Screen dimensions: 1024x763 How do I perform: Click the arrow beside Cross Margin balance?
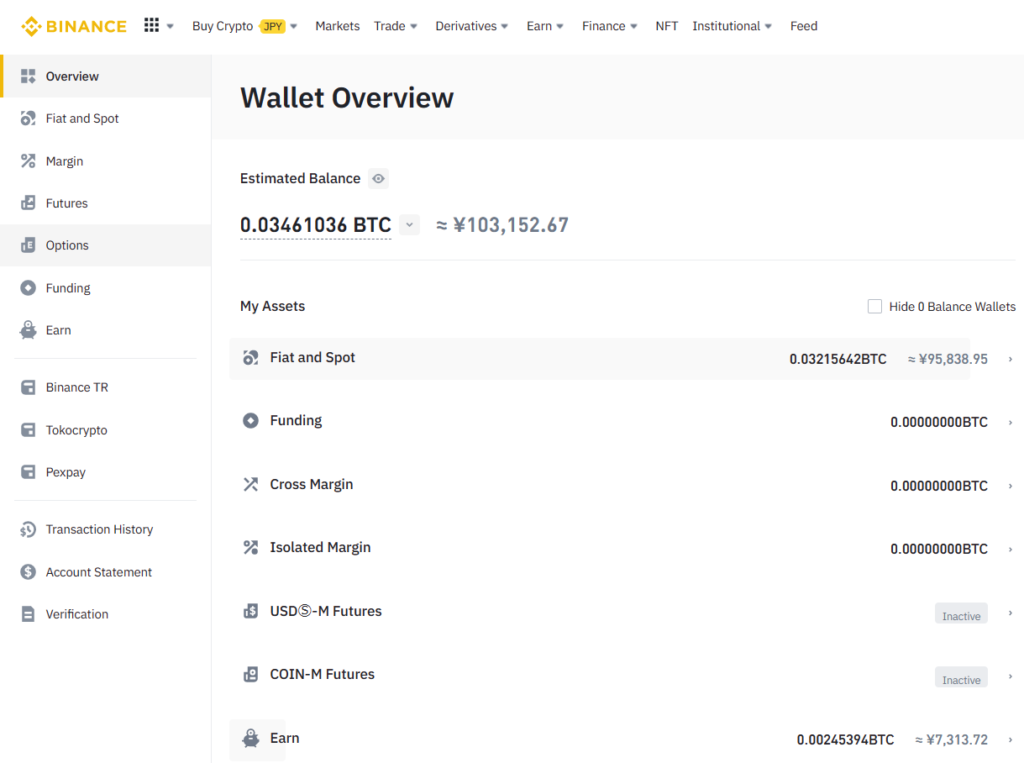[1010, 486]
